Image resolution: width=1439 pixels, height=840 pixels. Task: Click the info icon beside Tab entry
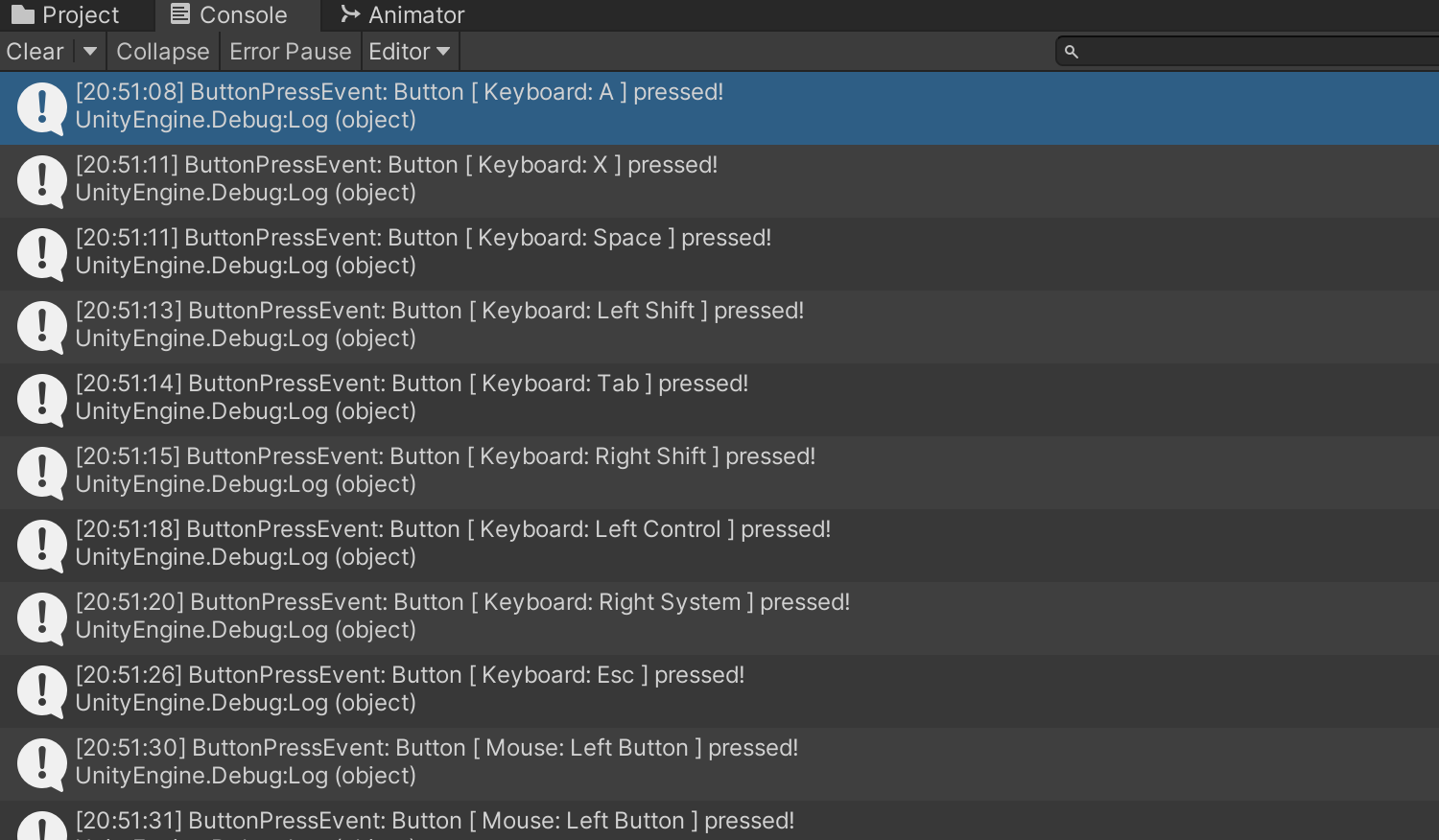[x=42, y=399]
